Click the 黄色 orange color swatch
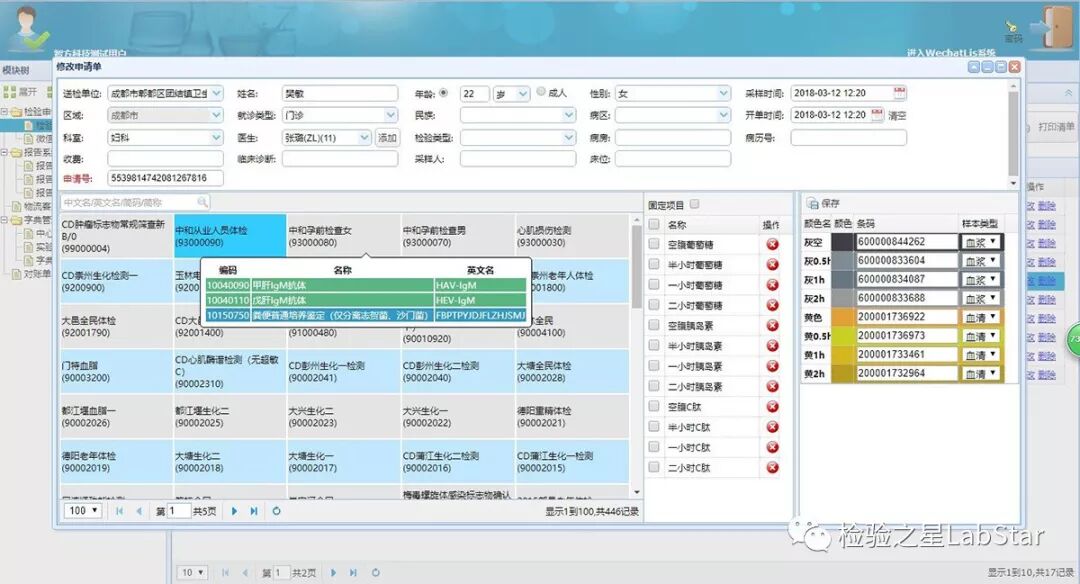This screenshot has height=584, width=1080. (843, 317)
